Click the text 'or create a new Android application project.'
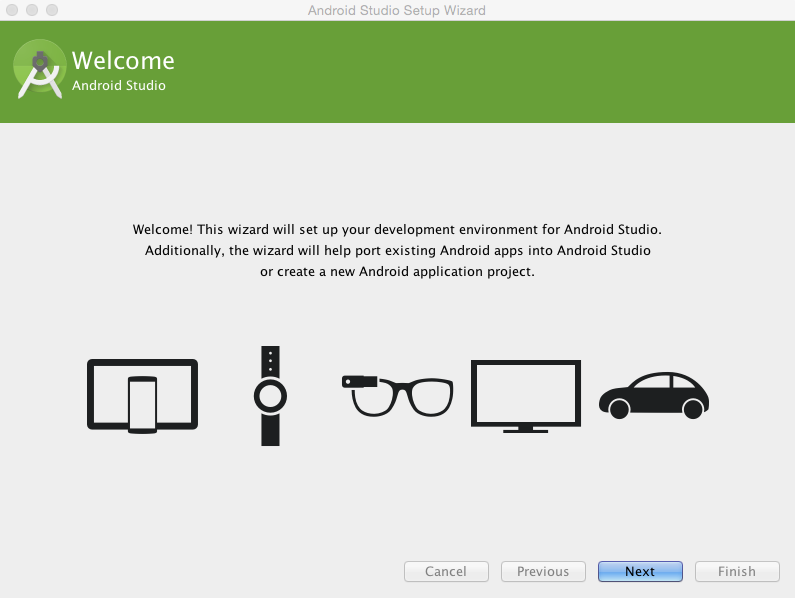The image size is (795, 598). click(397, 272)
